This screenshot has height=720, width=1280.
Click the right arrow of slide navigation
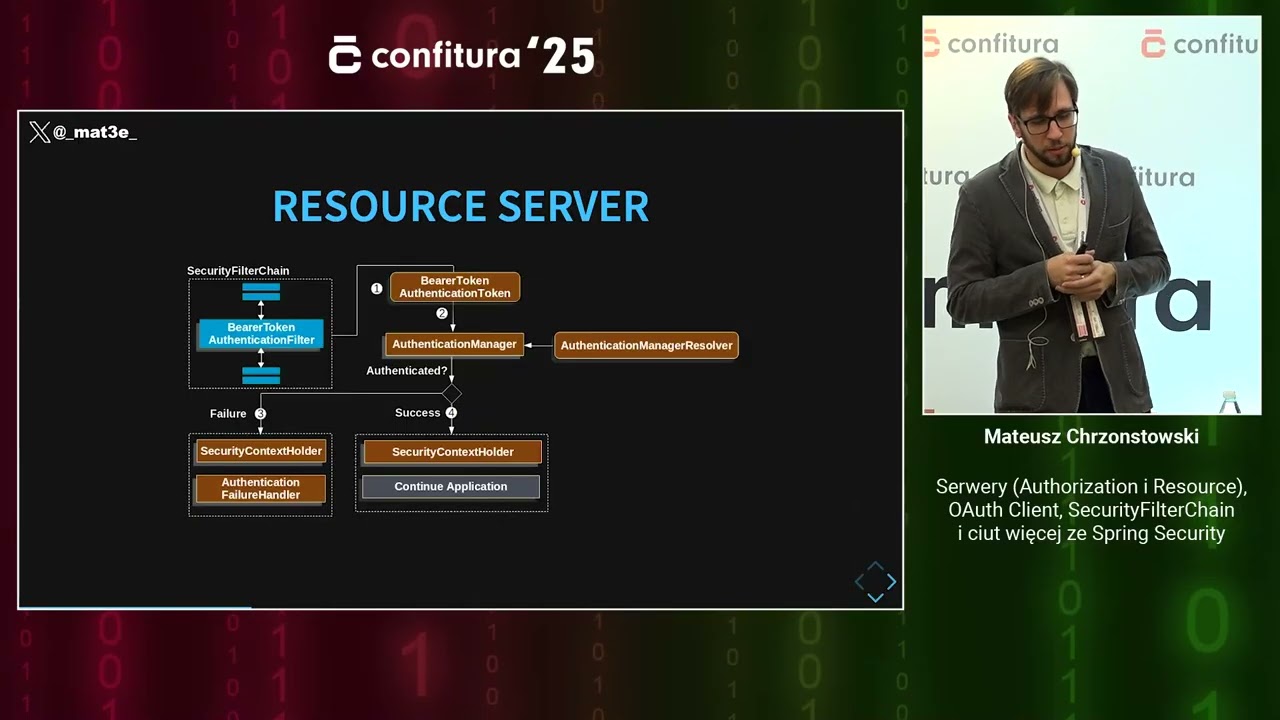click(x=891, y=581)
